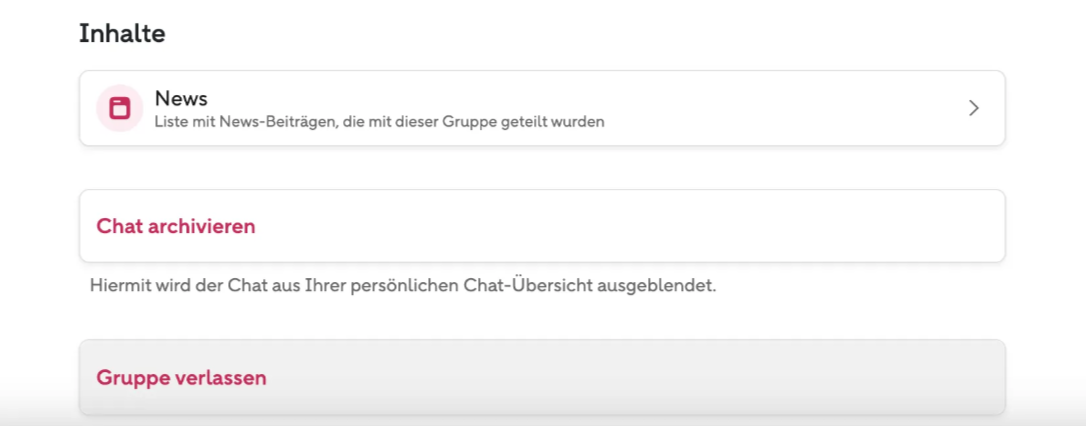The image size is (1086, 426).
Task: Click the chevron arrow in News row
Action: click(974, 108)
